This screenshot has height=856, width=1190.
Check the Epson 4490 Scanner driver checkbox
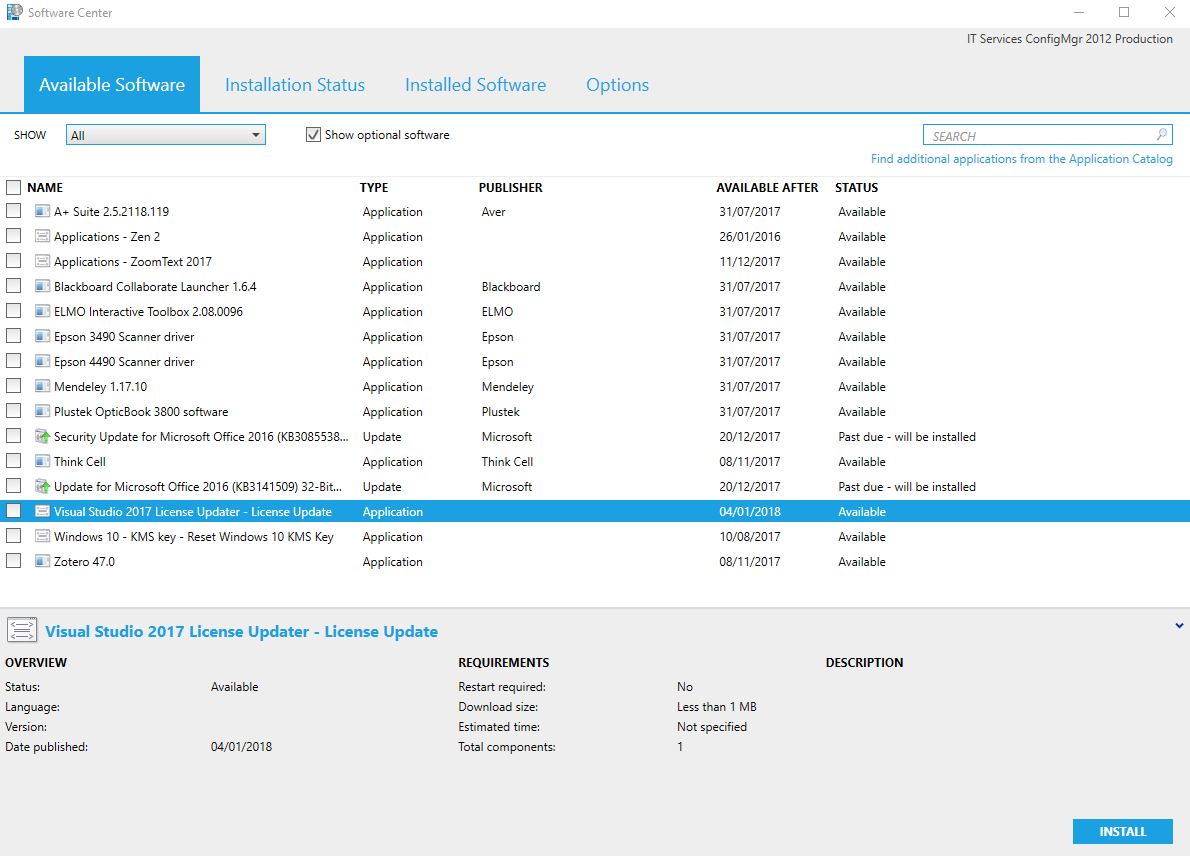pos(14,360)
